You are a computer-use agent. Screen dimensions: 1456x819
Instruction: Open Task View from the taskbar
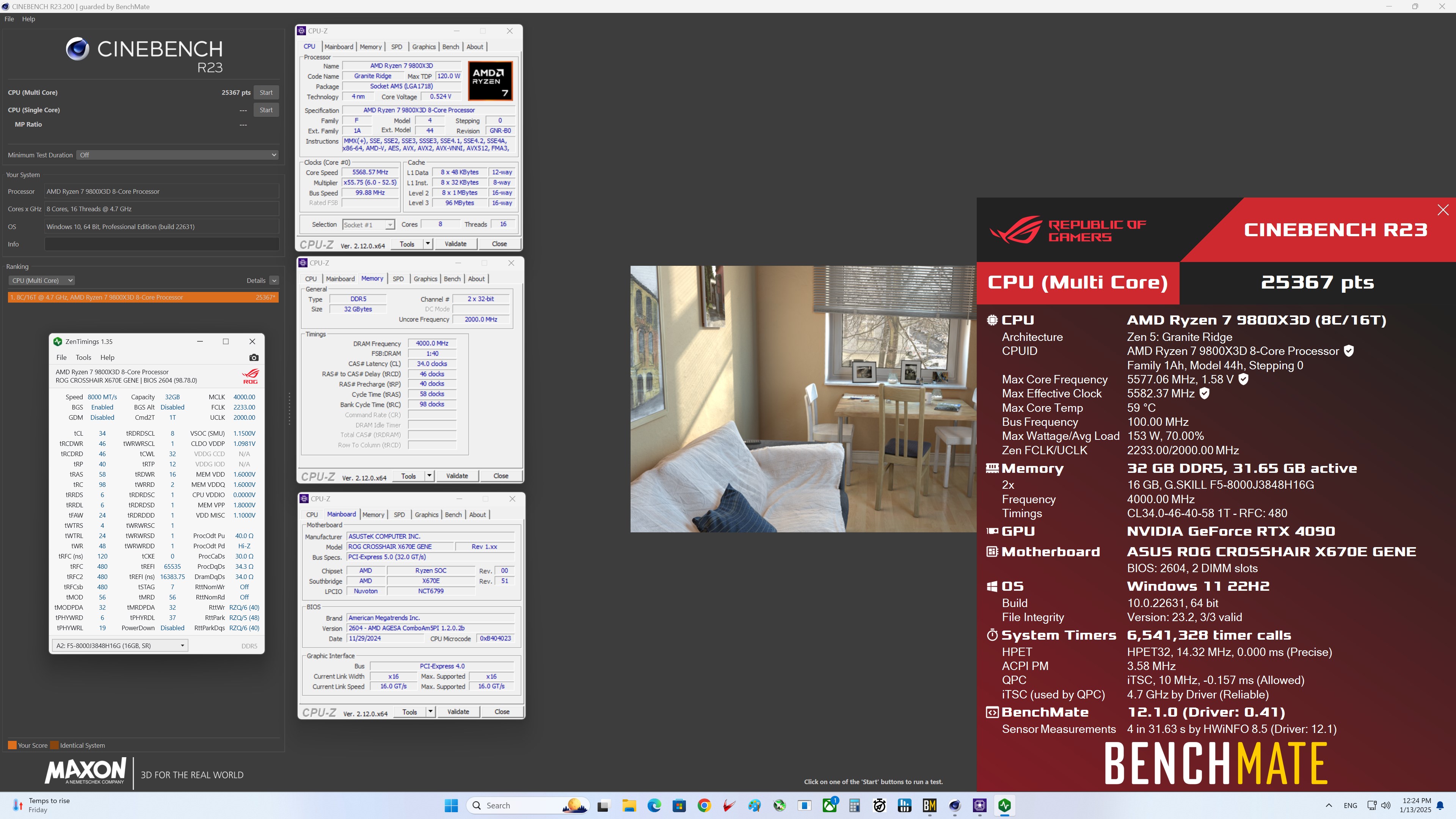603,805
